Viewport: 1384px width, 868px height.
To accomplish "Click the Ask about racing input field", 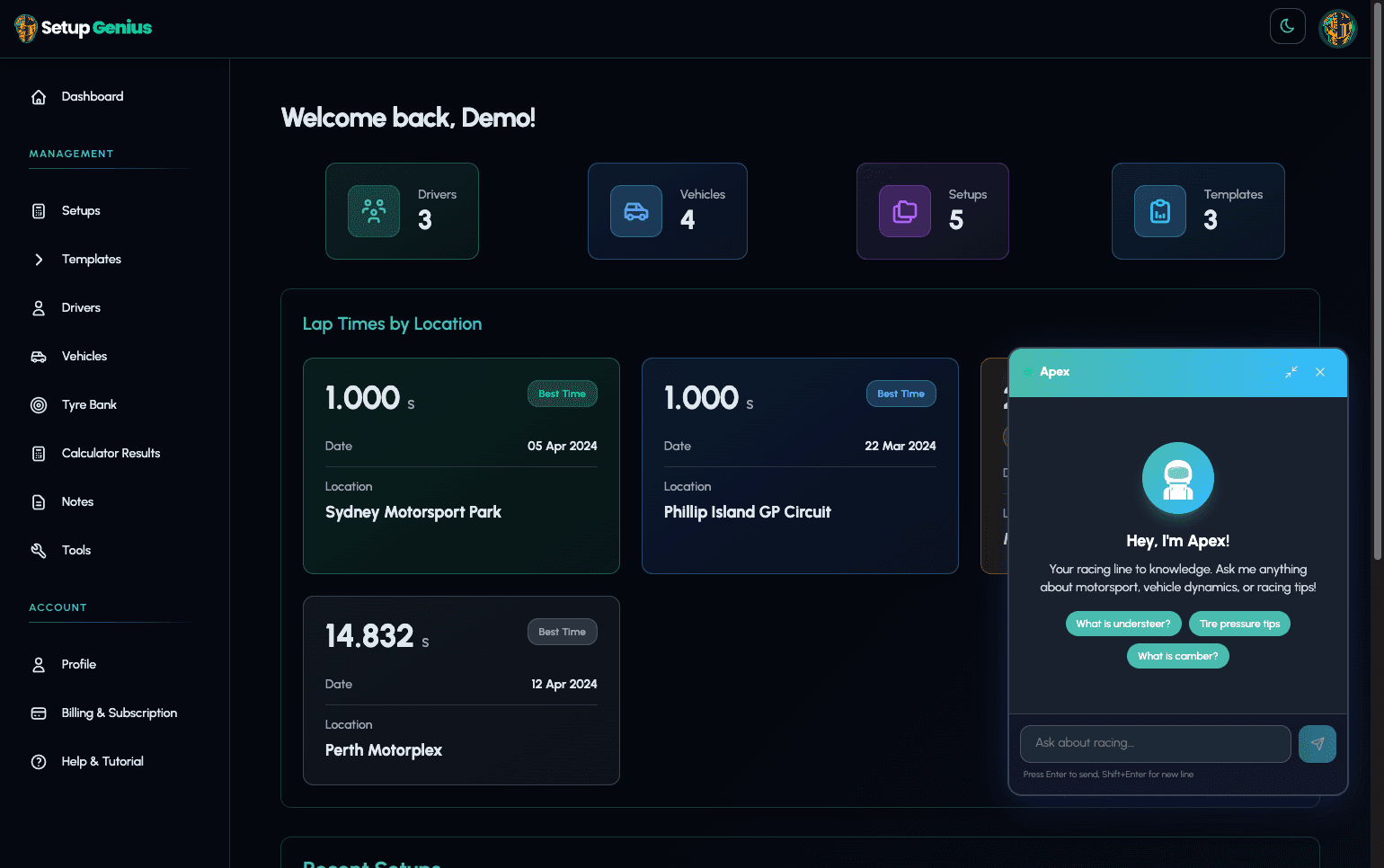I will click(1156, 744).
